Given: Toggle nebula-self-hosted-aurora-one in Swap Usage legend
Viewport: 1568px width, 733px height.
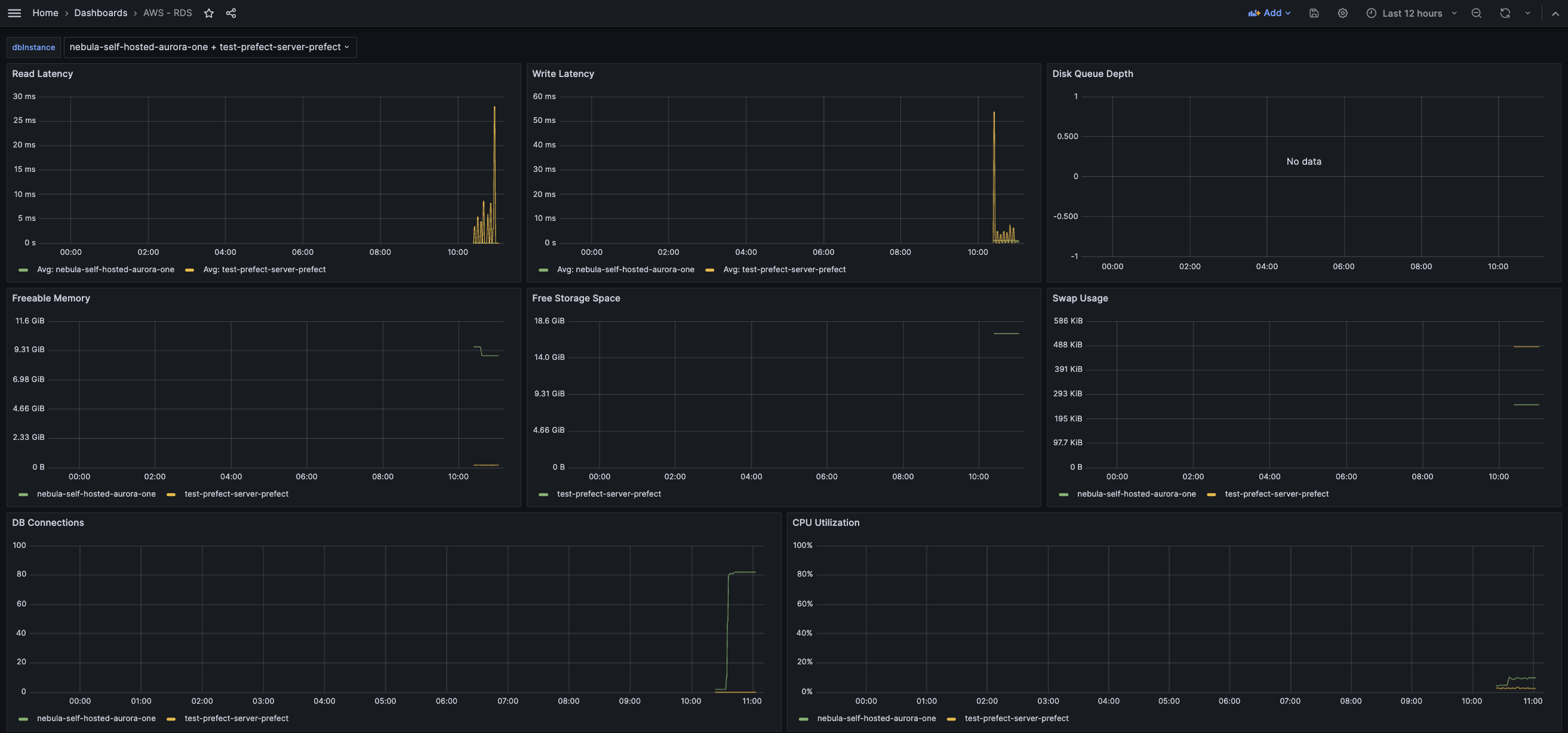Looking at the screenshot, I should (1136, 494).
